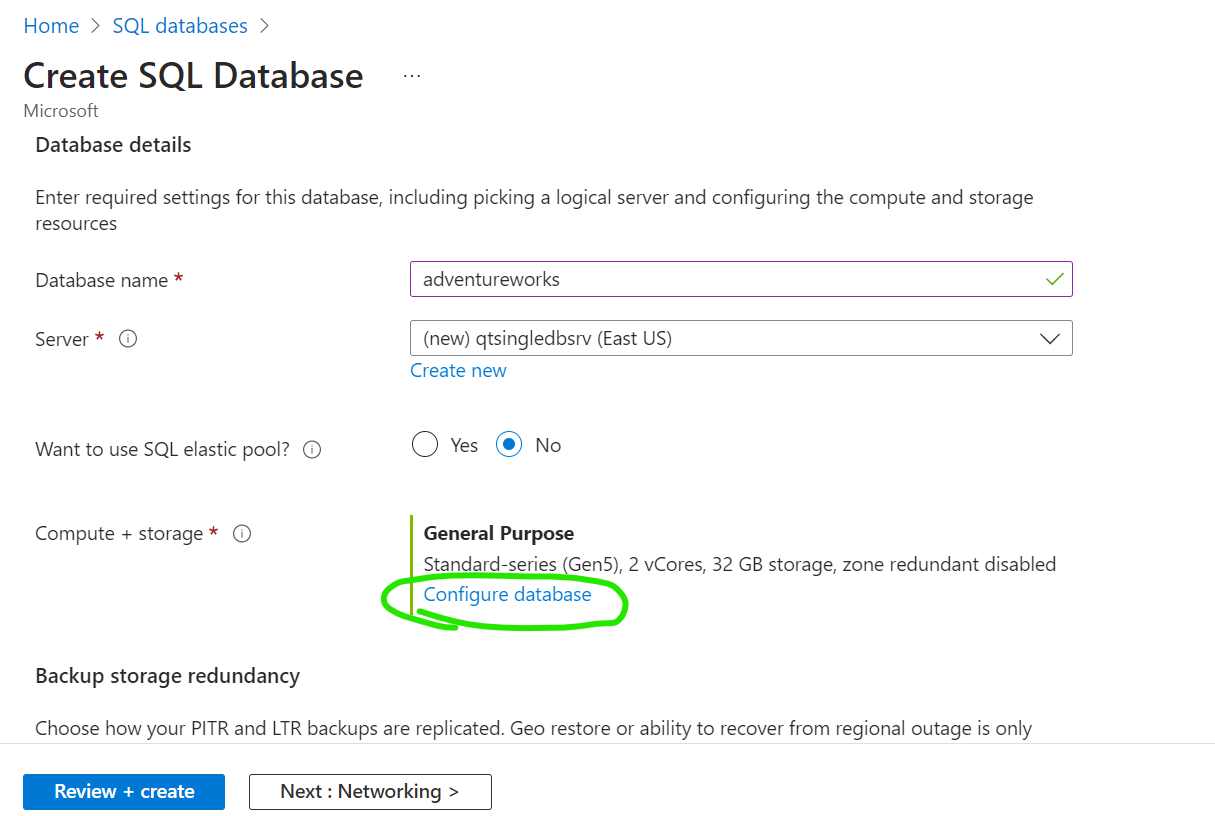Select No for SQL elastic pool

coord(509,445)
